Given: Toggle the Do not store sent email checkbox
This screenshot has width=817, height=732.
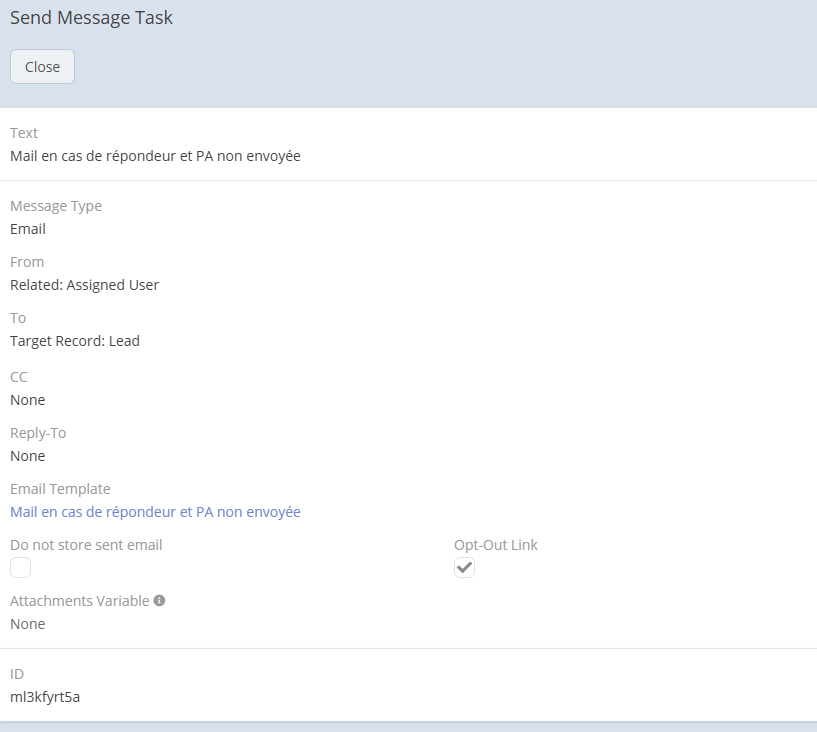Looking at the screenshot, I should coord(21,568).
